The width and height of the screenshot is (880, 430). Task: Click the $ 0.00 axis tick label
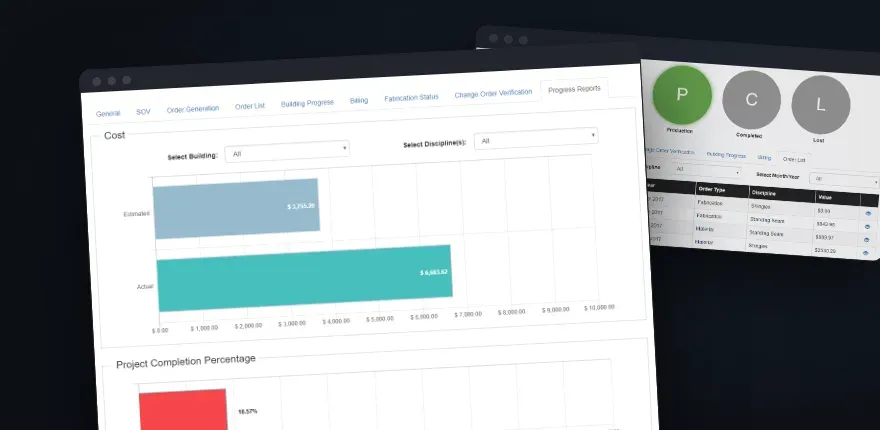tap(160, 331)
